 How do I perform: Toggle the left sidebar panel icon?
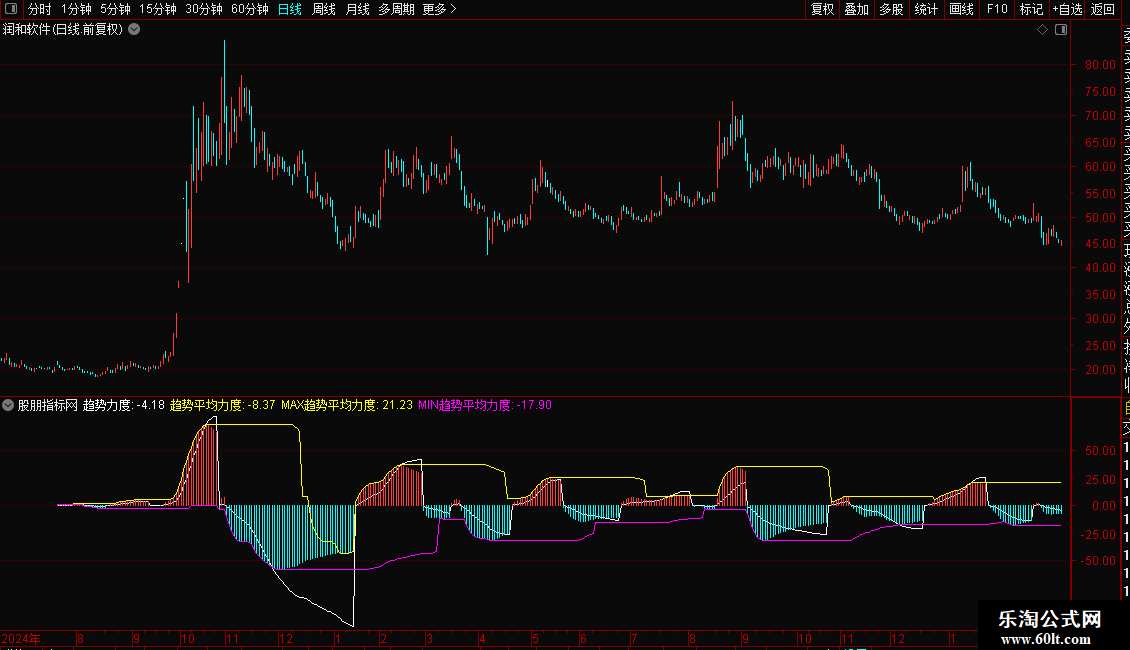click(9, 9)
